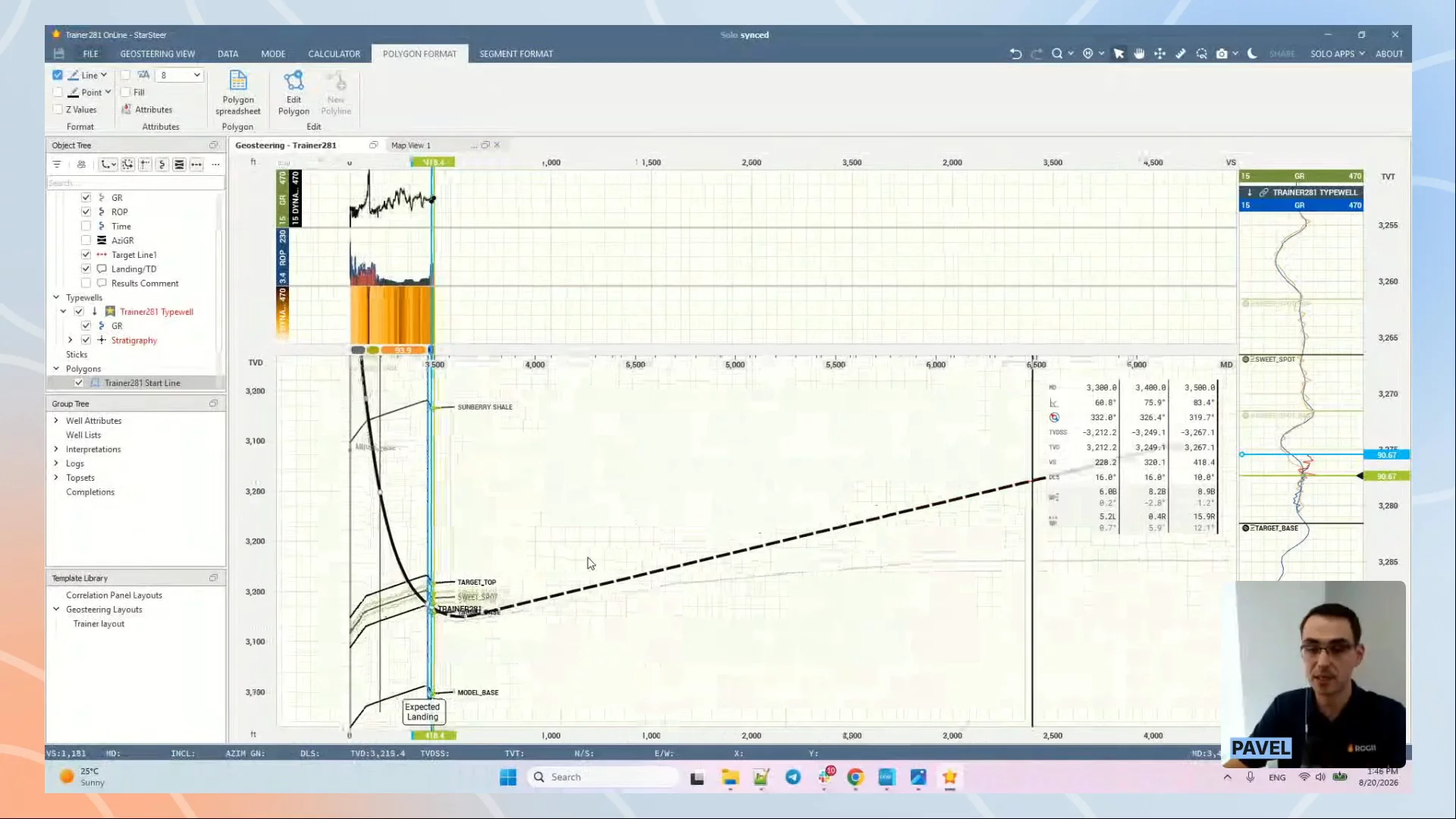Uncheck the ROP log checkbox

86,212
